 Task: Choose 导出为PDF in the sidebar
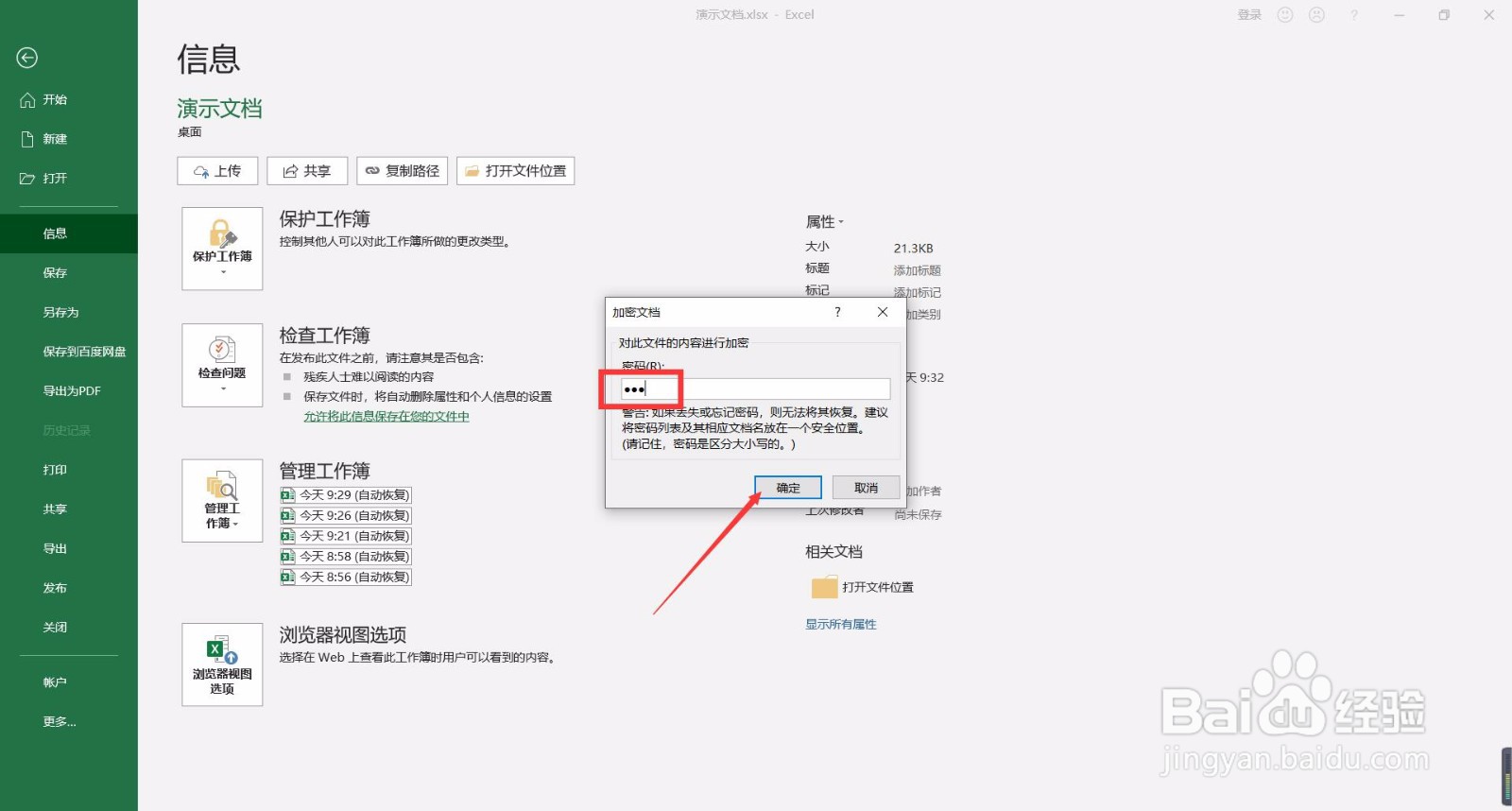69,390
